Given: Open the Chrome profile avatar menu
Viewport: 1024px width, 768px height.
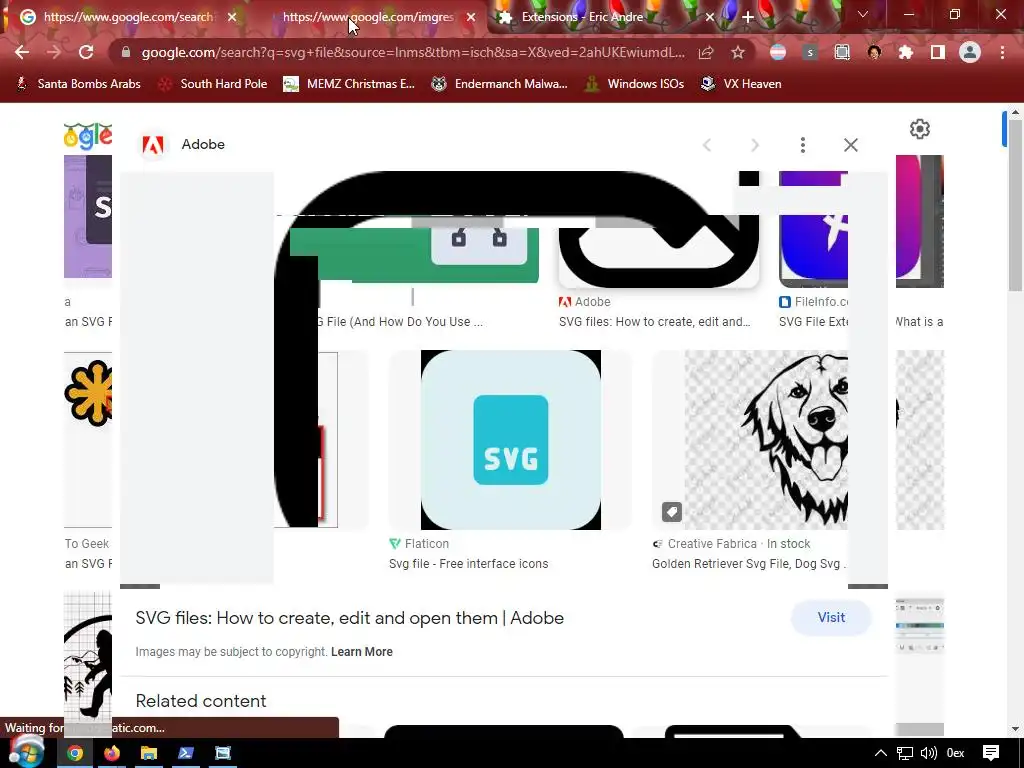Looking at the screenshot, I should 970,52.
